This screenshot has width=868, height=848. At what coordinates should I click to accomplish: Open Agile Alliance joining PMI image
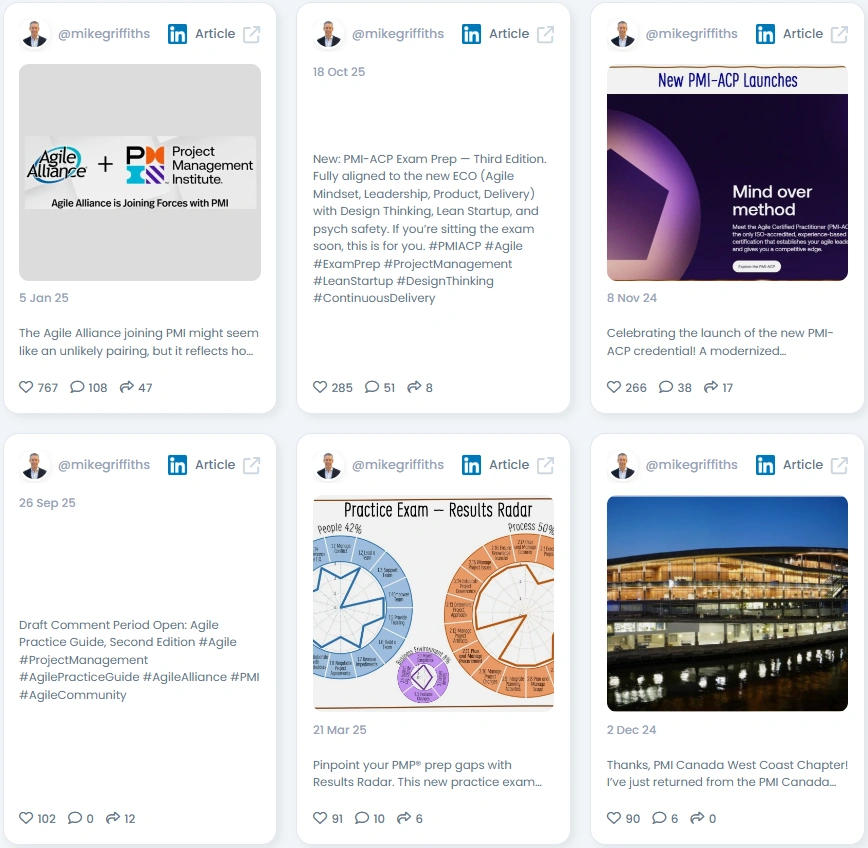140,172
